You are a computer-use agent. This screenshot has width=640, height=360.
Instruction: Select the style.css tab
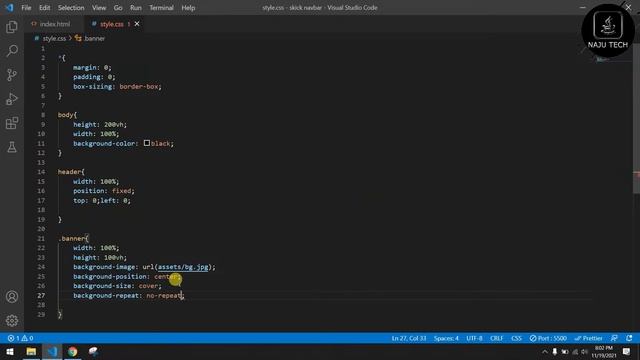[x=111, y=24]
